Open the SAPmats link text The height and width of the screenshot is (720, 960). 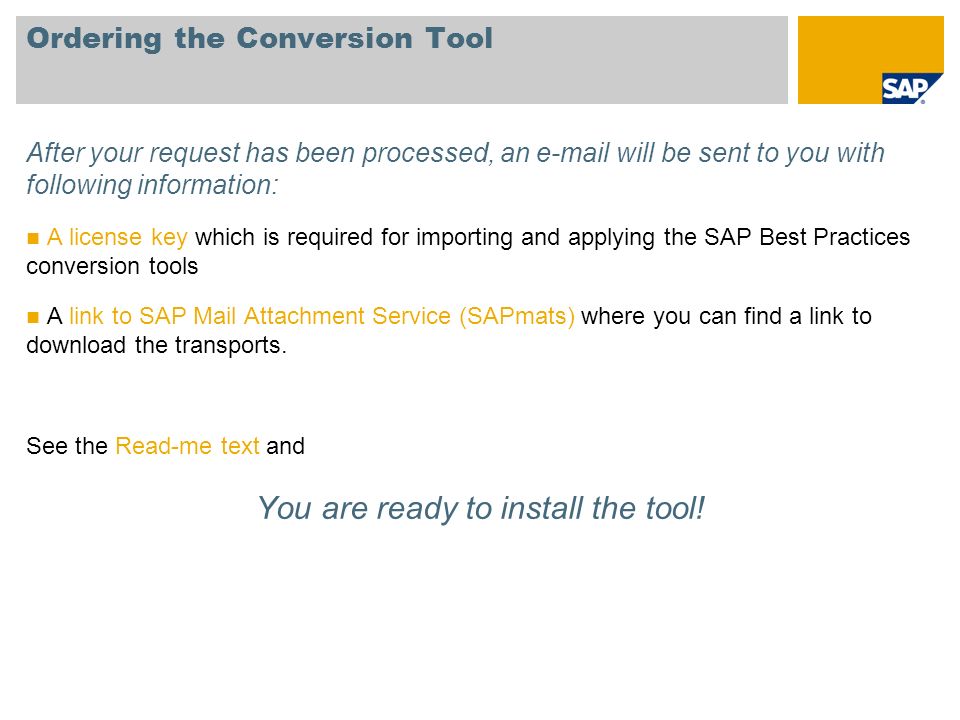tap(322, 316)
